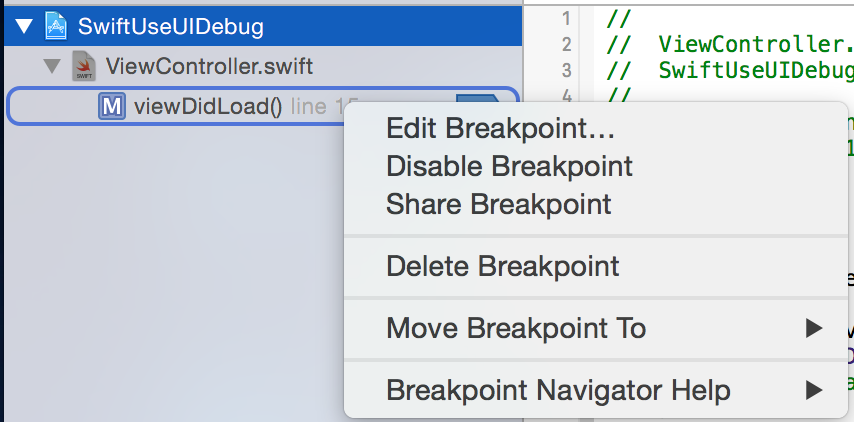854x422 pixels.
Task: Select the viewDidLoad() breakpoint entry
Action: click(208, 106)
